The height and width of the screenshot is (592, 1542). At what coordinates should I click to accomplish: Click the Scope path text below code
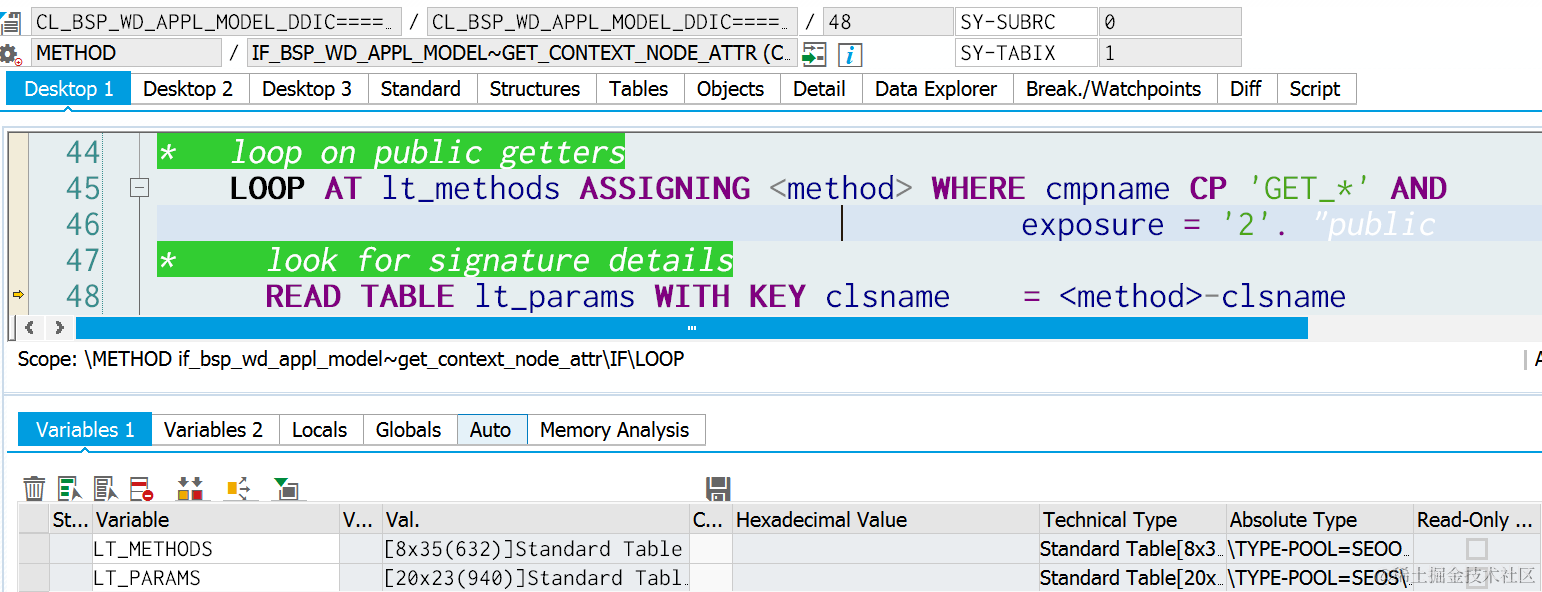click(x=351, y=359)
